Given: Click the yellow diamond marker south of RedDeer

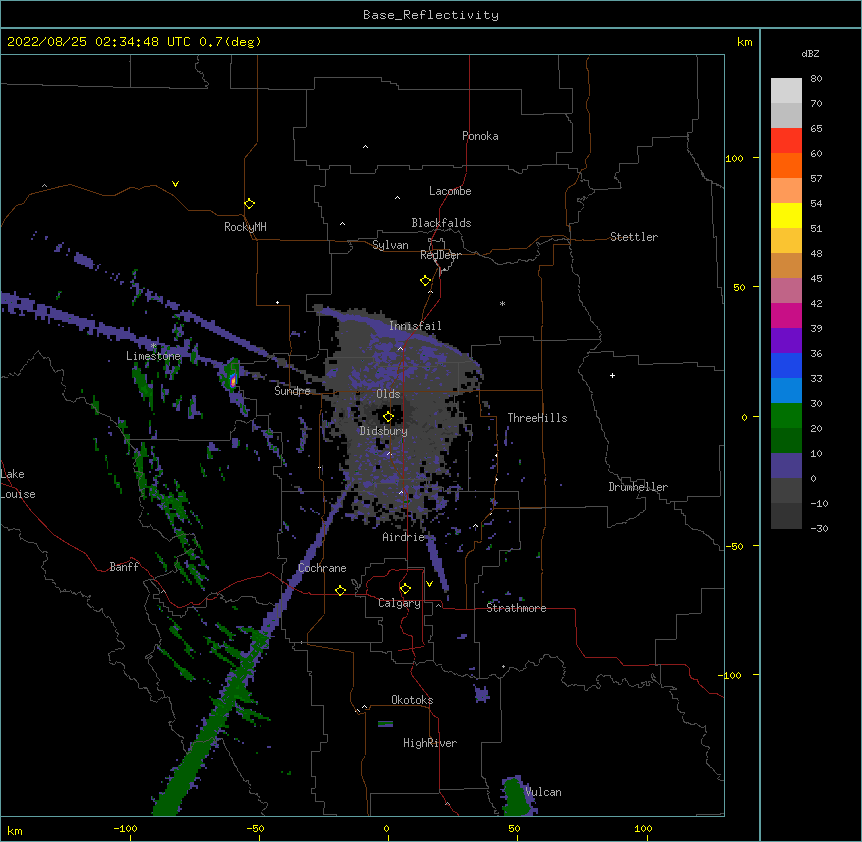Looking at the screenshot, I should click(426, 281).
